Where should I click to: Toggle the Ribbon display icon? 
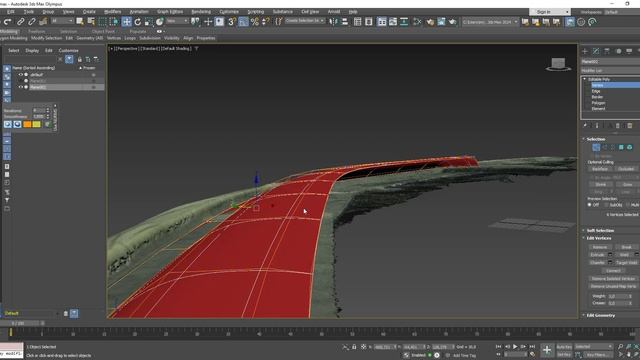click(382, 22)
